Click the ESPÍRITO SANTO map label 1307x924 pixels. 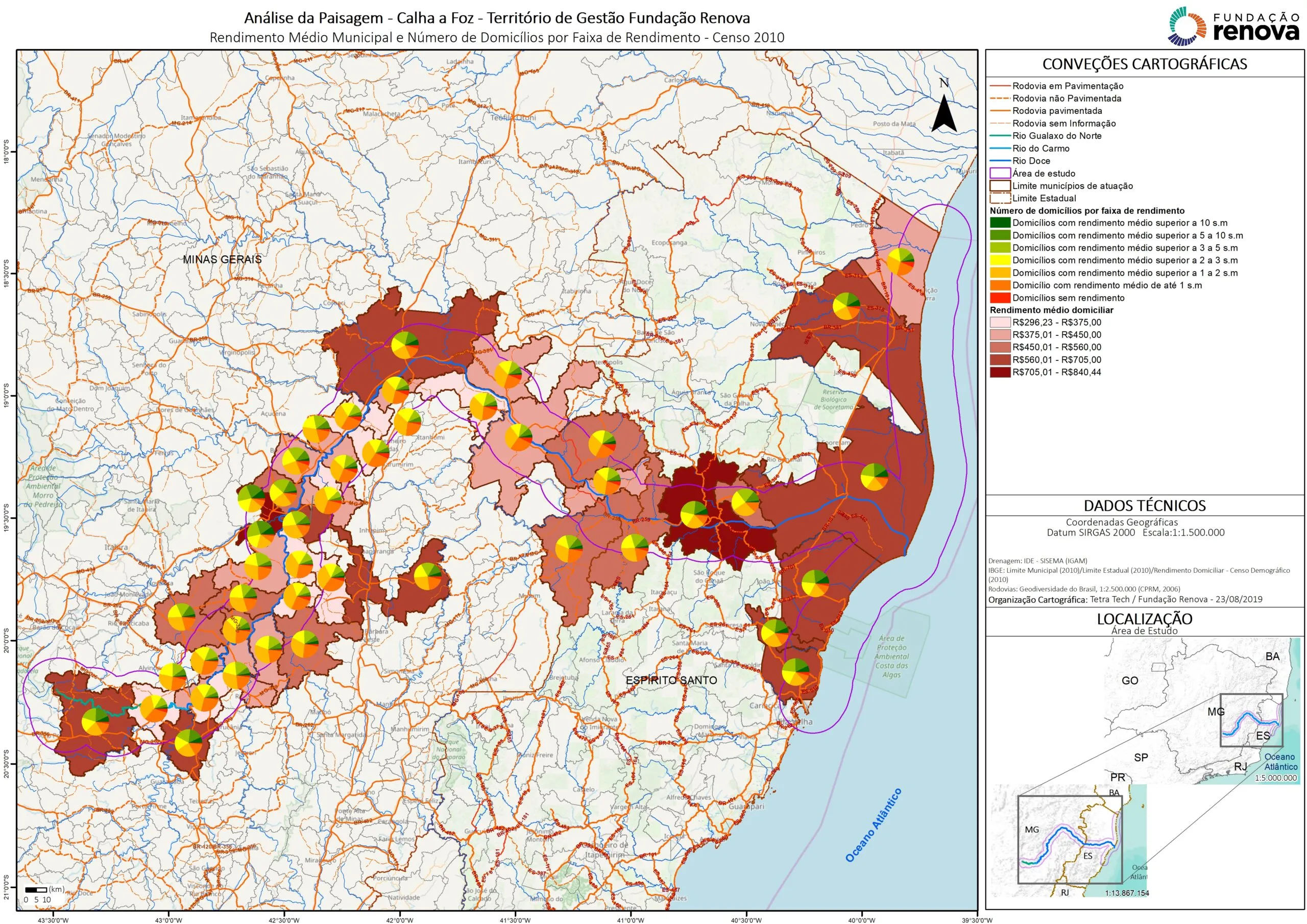coord(671,680)
